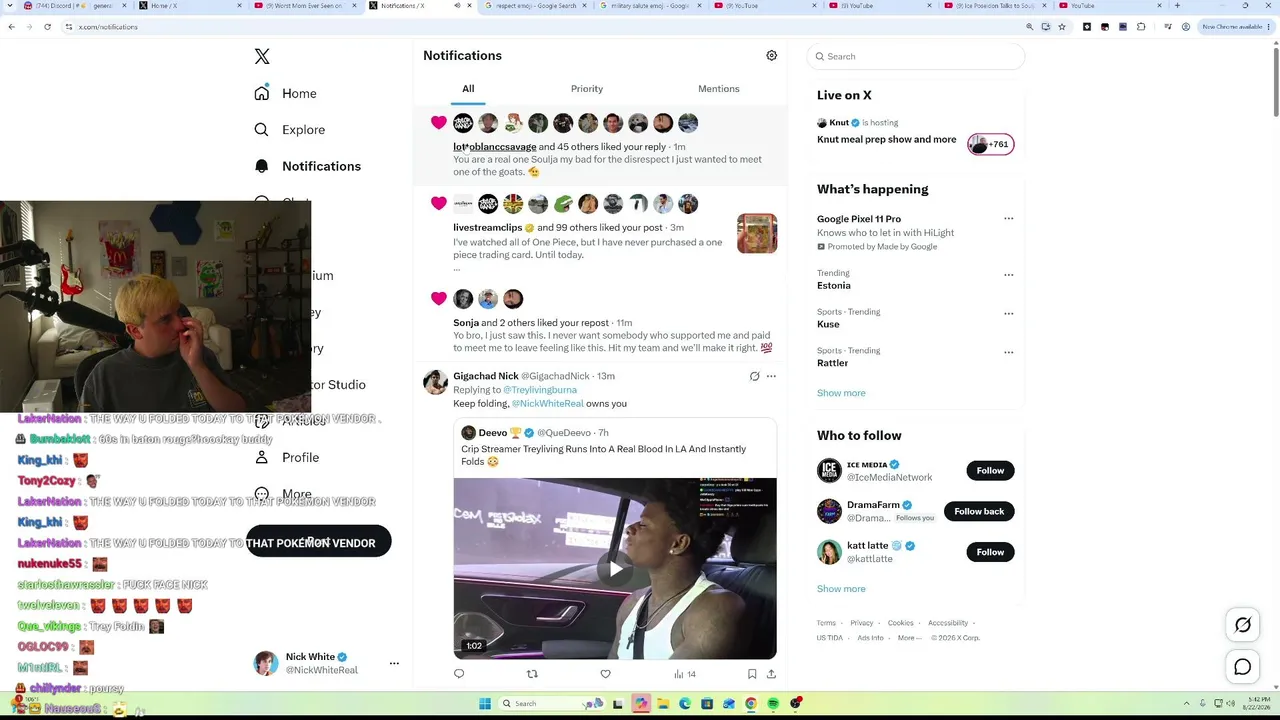Open a new Chrome tab

(x=1177, y=6)
